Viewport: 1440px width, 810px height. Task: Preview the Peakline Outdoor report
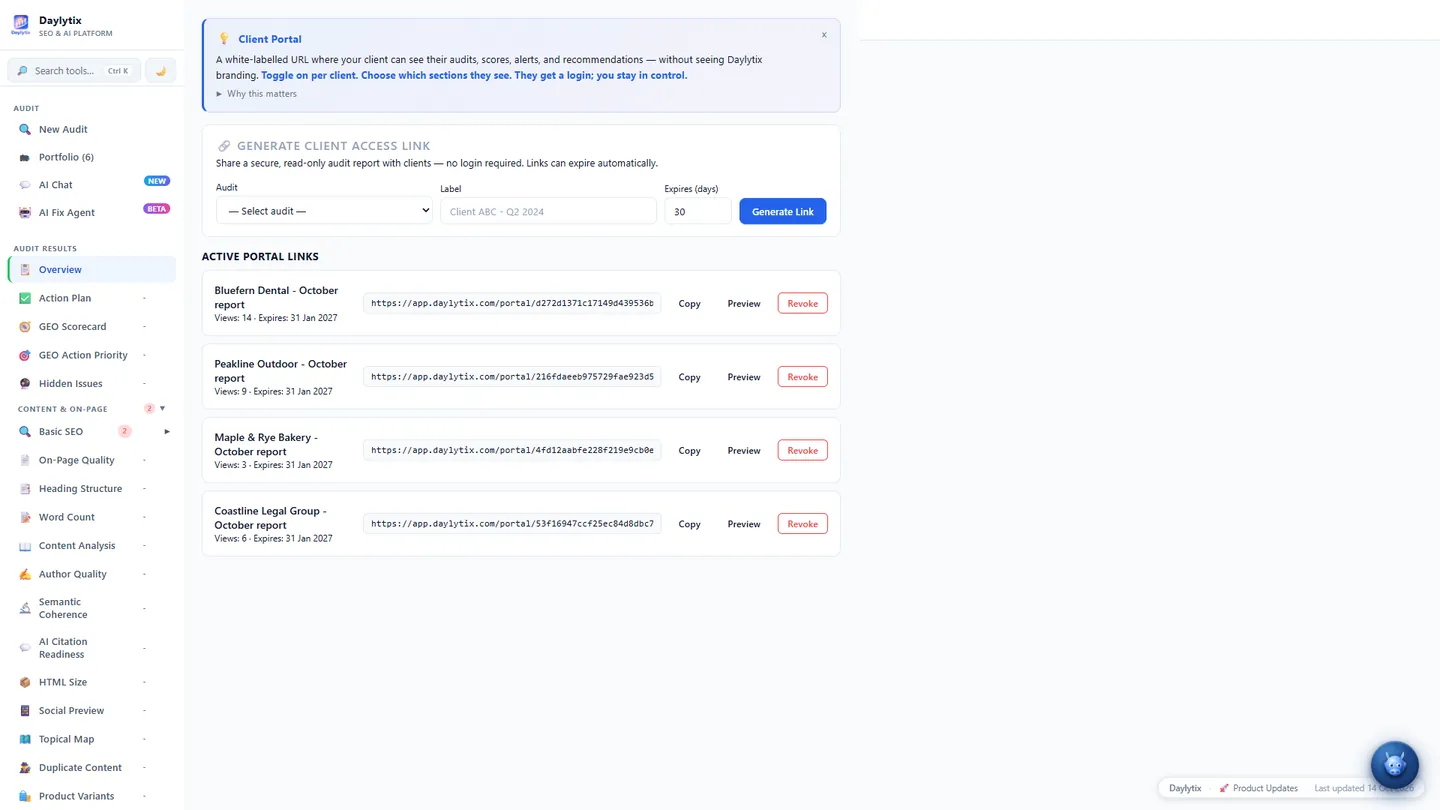pyautogui.click(x=744, y=377)
